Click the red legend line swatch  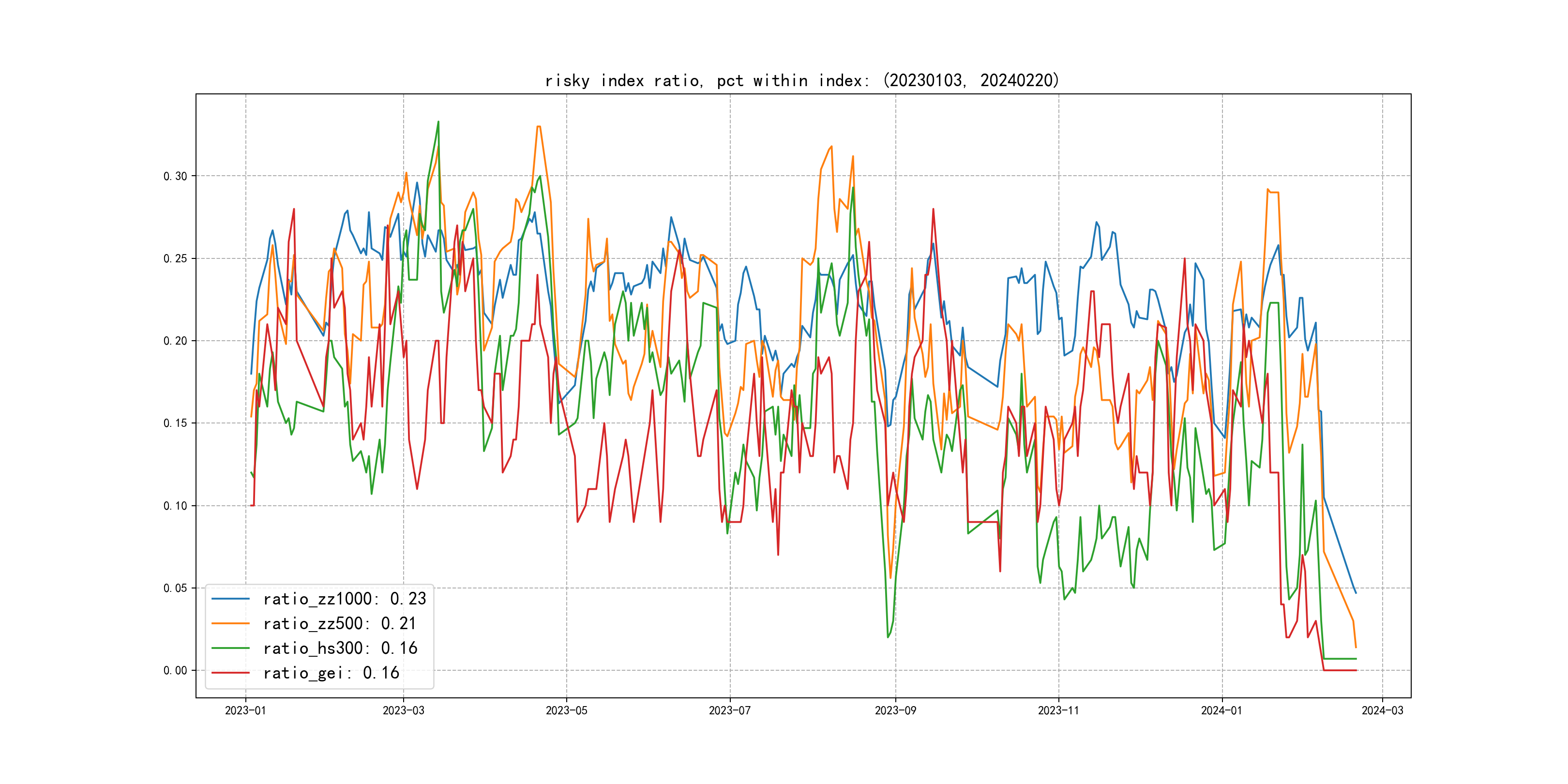pyautogui.click(x=230, y=673)
